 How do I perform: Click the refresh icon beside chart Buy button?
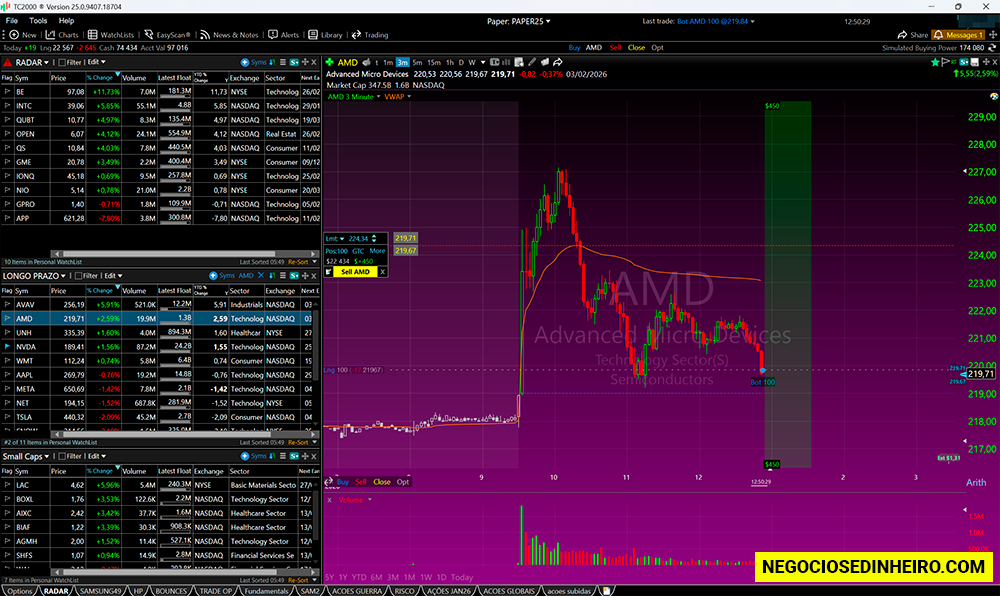click(329, 481)
